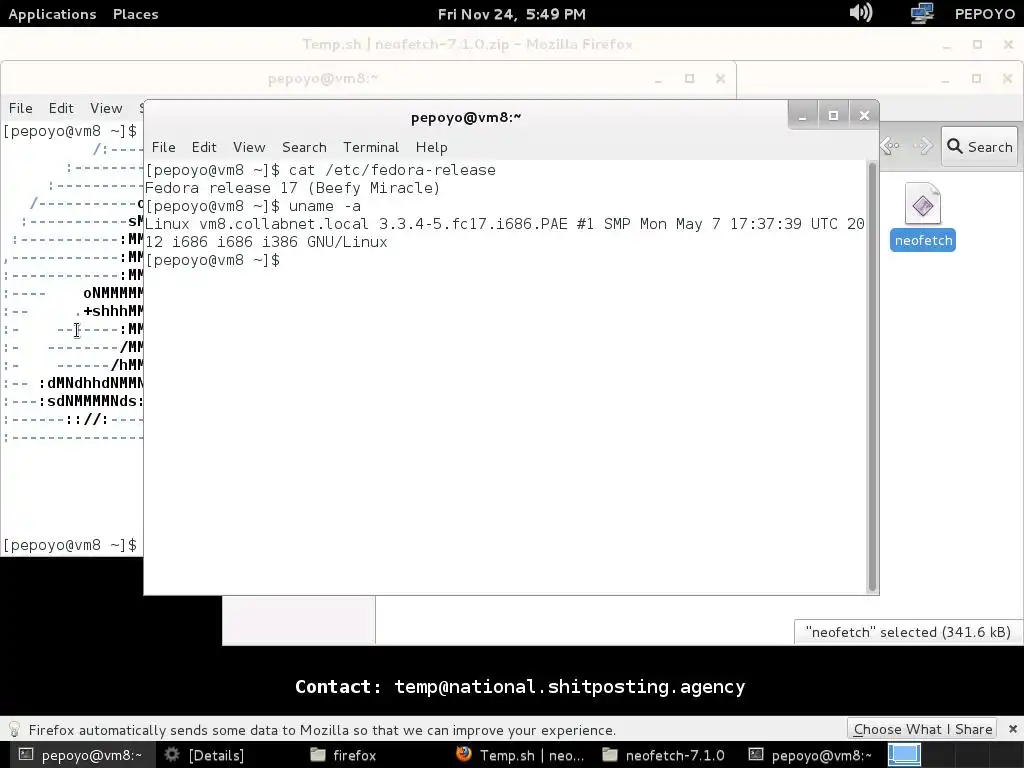Open Edit menu in background terminal
Screen dimensions: 1024x768
(x=61, y=108)
